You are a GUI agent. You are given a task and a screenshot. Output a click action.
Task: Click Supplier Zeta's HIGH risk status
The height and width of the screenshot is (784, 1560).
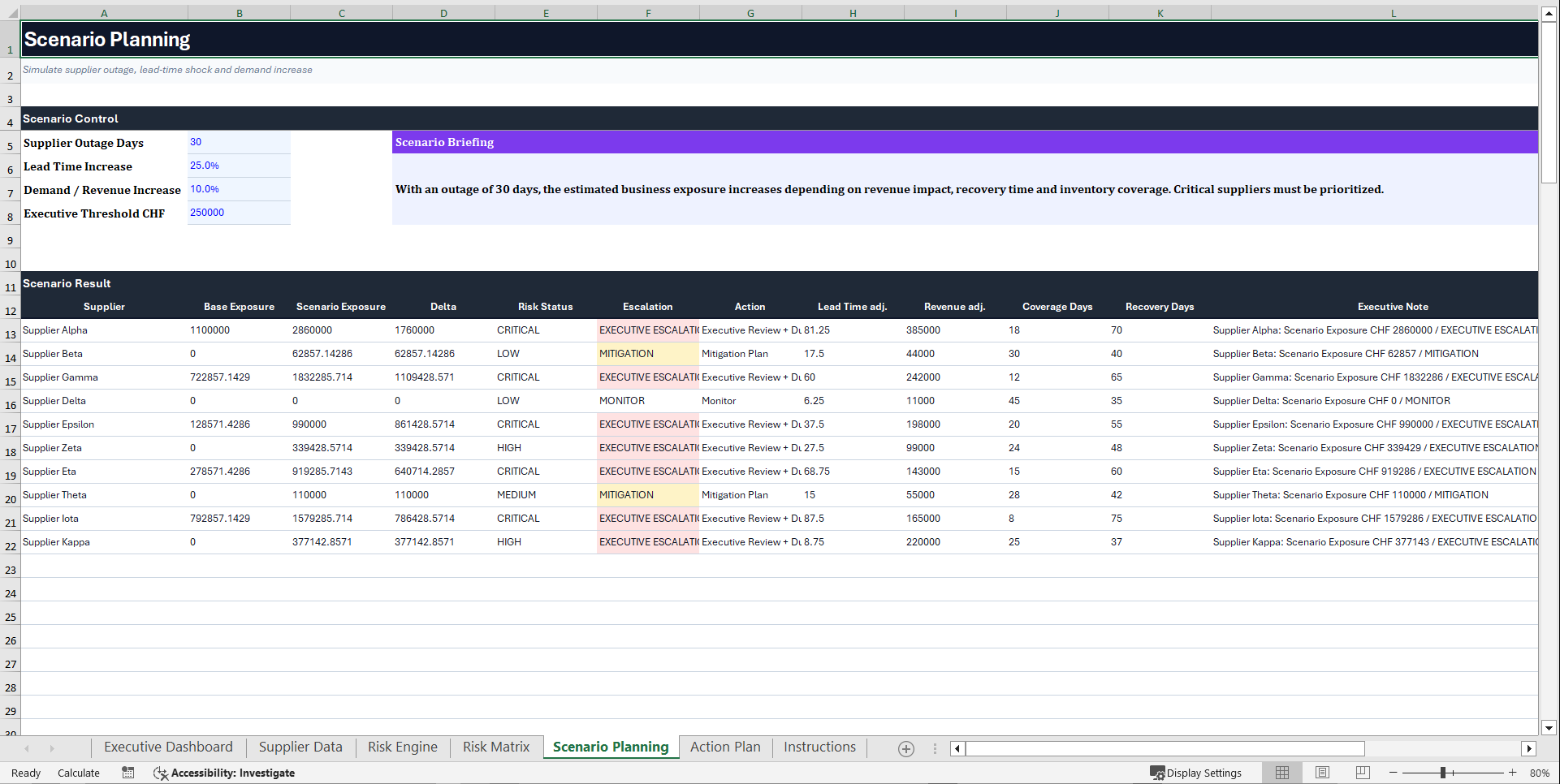(x=546, y=448)
